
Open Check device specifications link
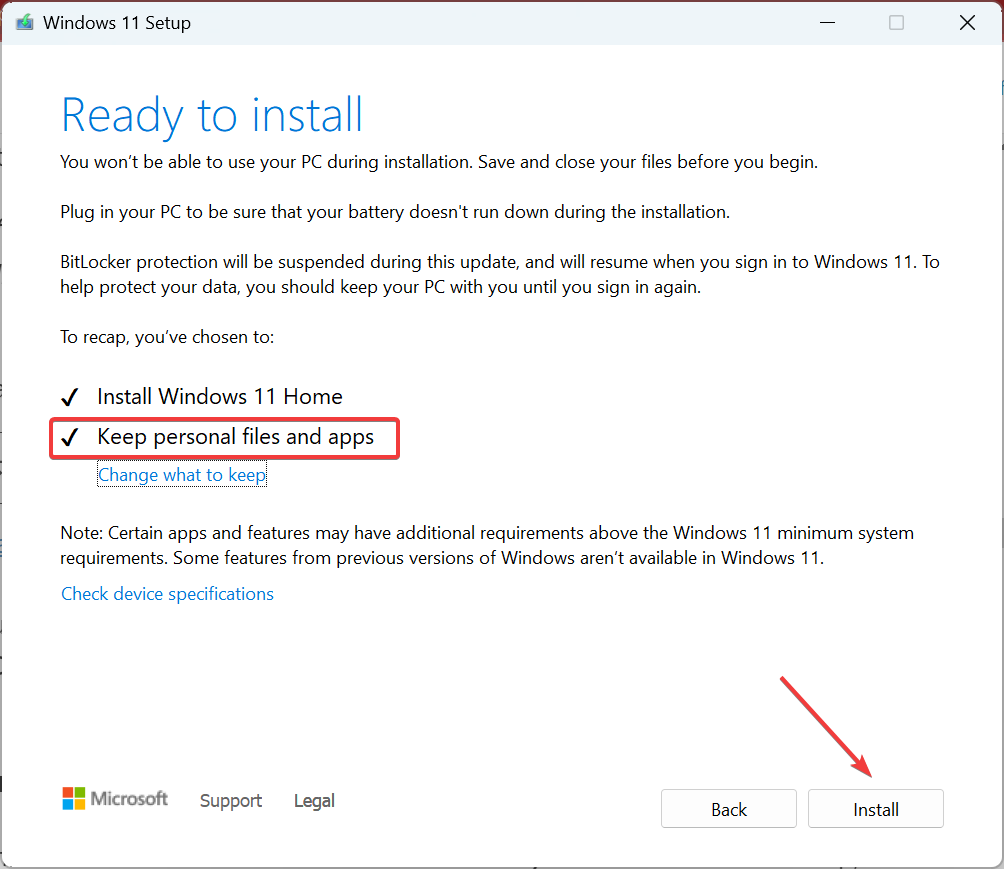(167, 594)
